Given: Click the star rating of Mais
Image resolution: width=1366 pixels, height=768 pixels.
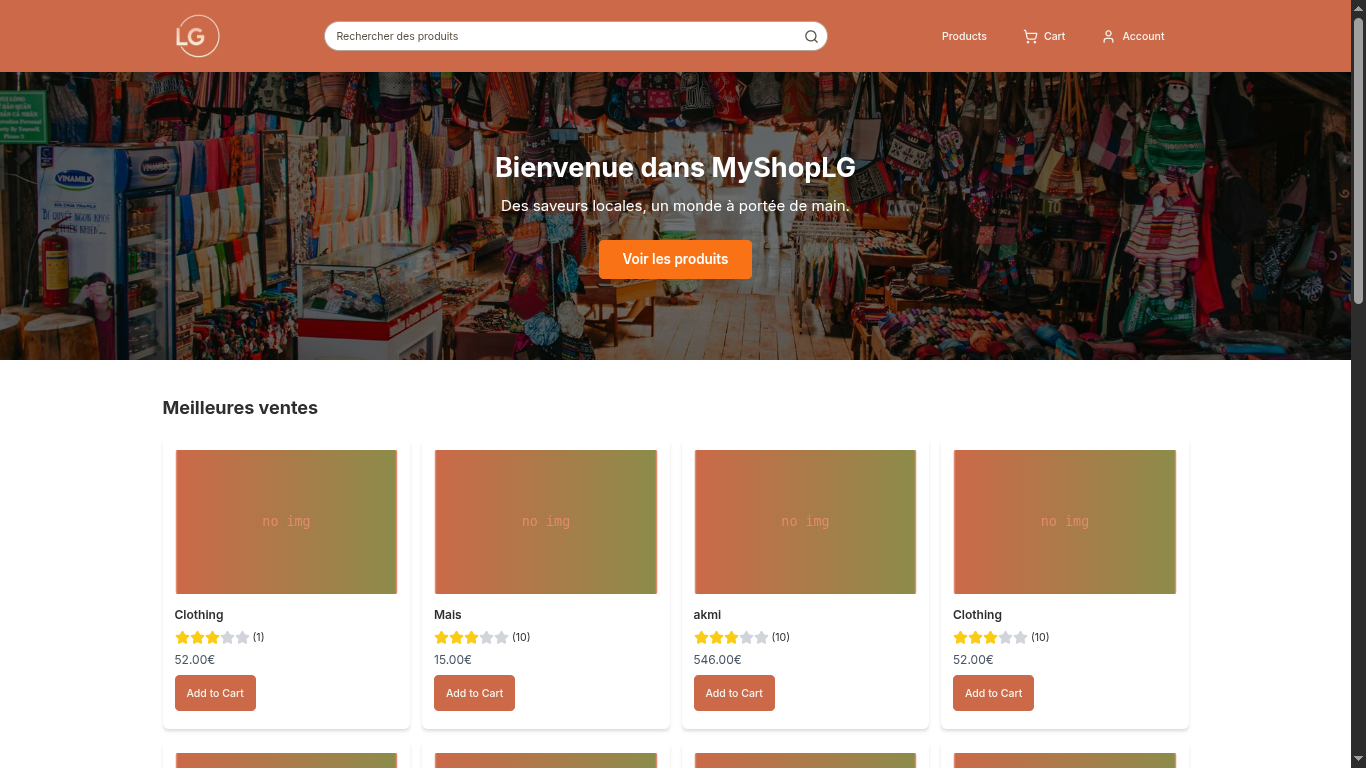Looking at the screenshot, I should (471, 637).
